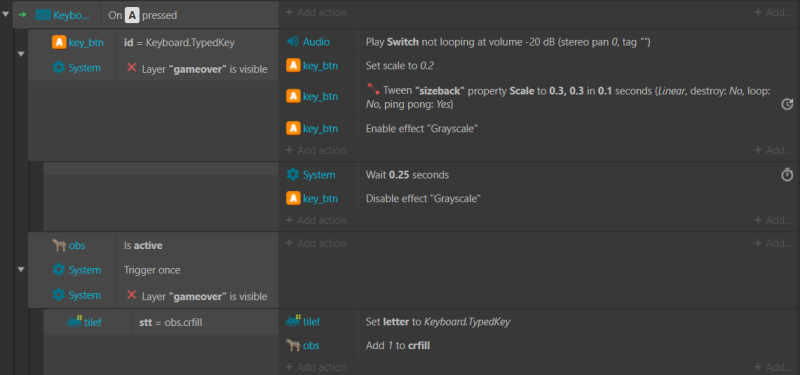Click the tilef sprite icon in the stt condition

coord(74,322)
